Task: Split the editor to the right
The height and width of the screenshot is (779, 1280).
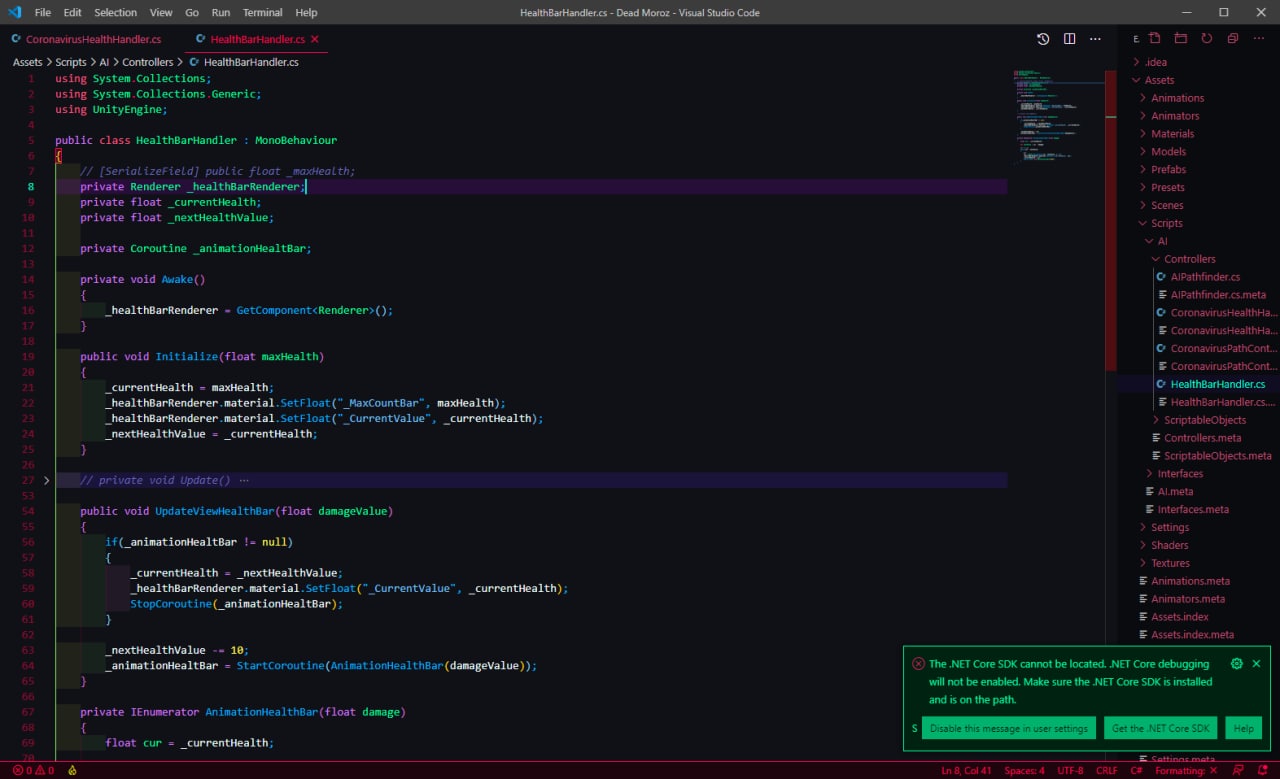Action: click(x=1069, y=39)
